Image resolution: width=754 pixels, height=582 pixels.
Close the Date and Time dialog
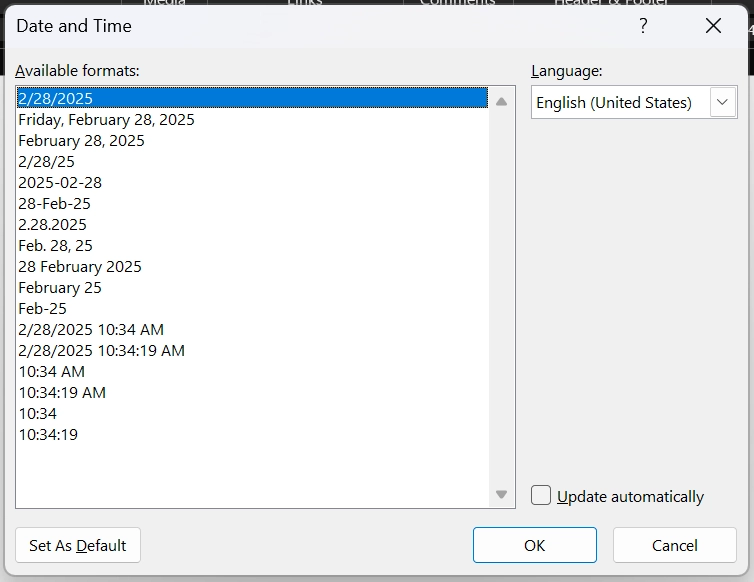tap(713, 26)
